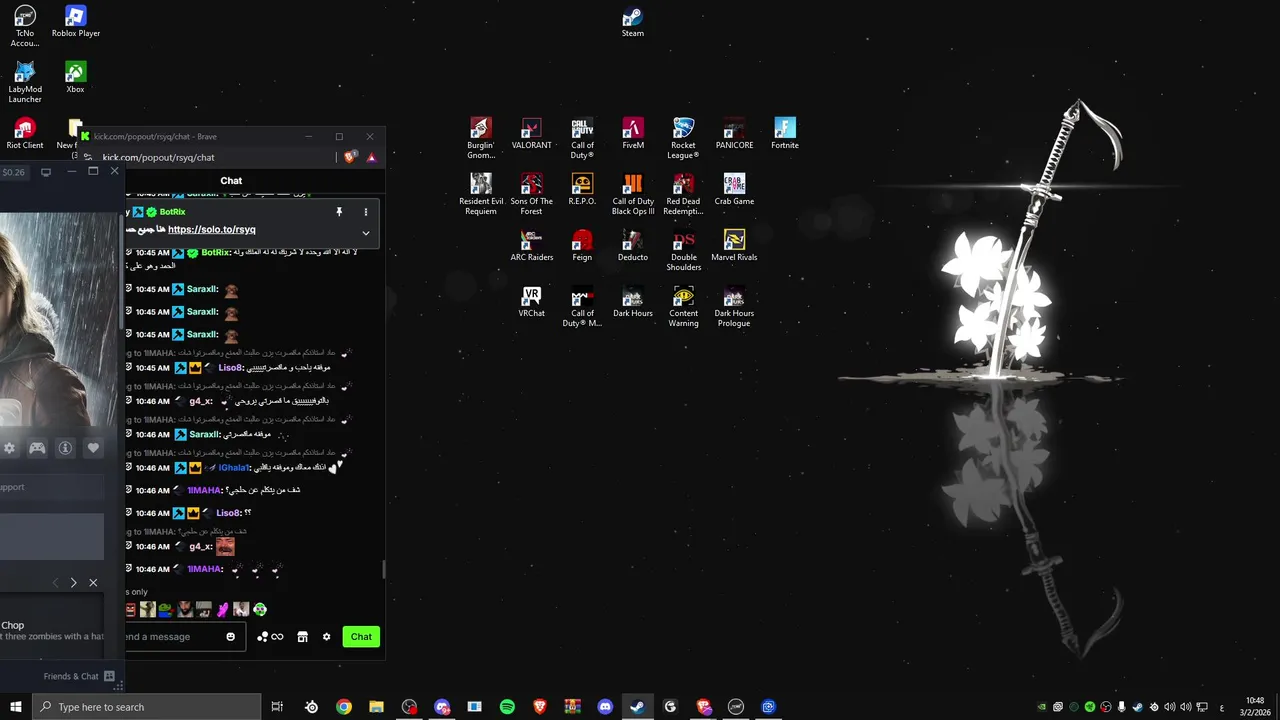Launch Content Warning desktop icon
The height and width of the screenshot is (720, 1280).
(683, 306)
